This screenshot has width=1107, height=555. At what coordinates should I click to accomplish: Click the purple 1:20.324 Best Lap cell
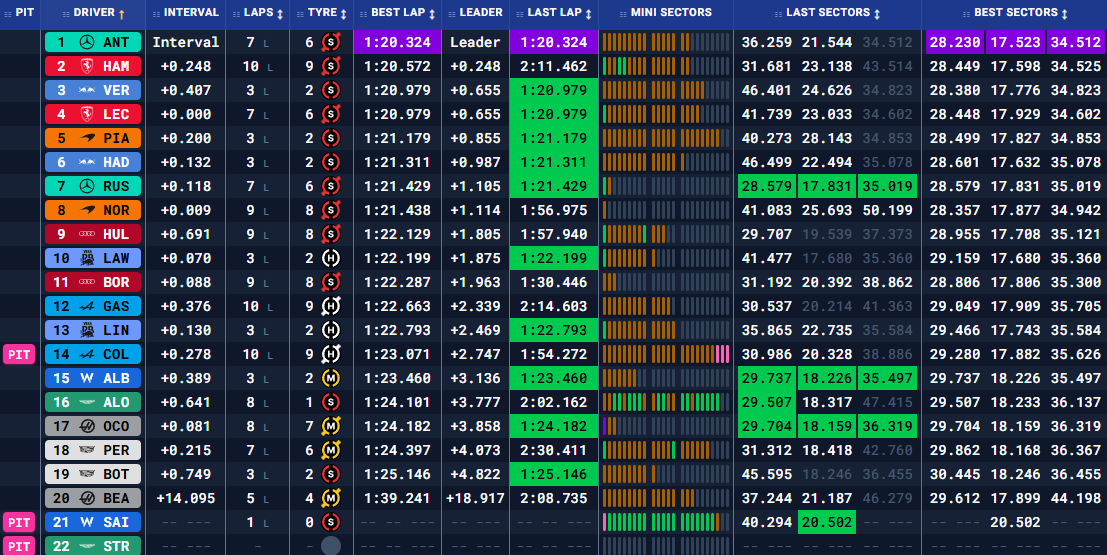(397, 43)
